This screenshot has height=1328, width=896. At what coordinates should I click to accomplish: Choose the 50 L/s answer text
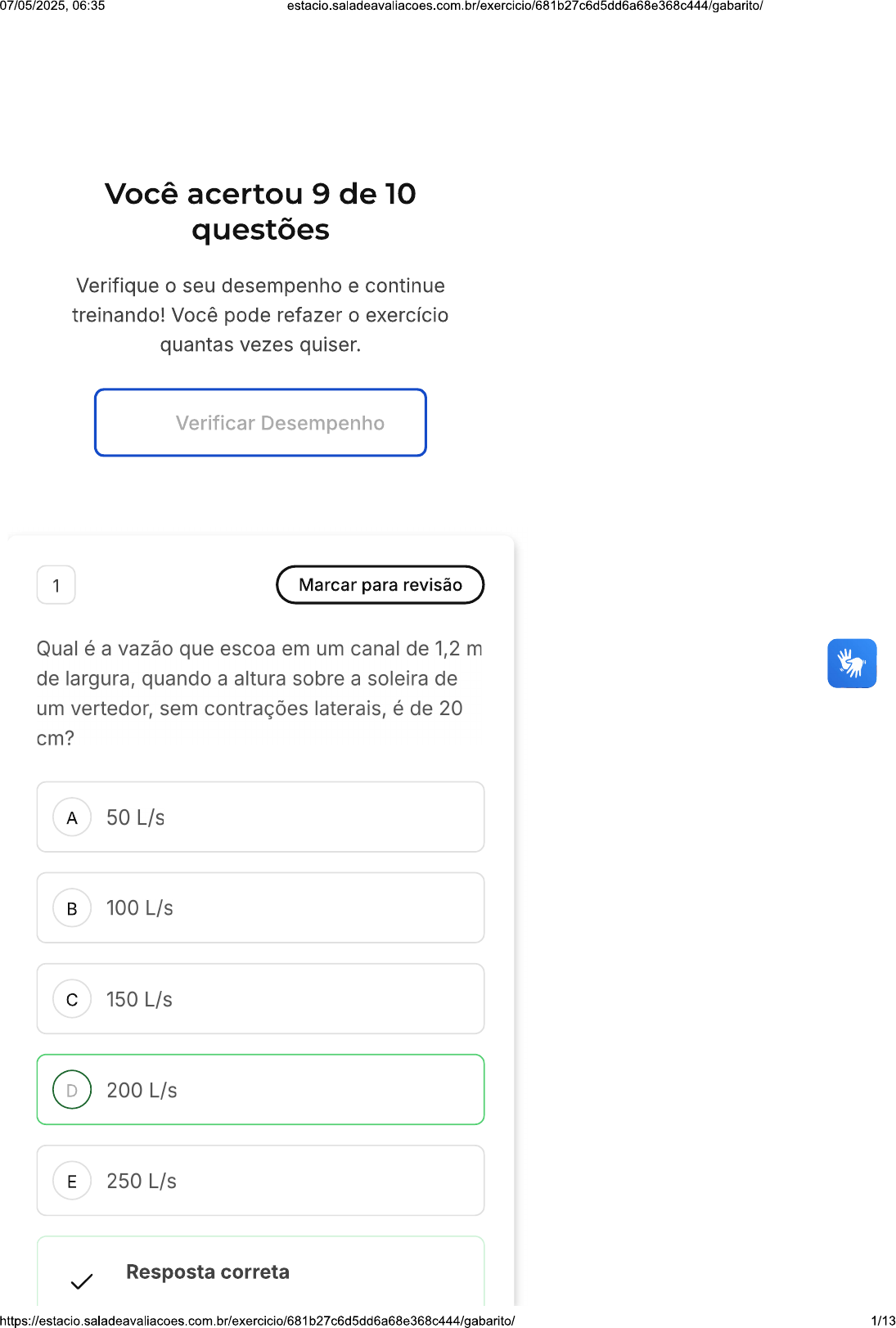click(136, 817)
